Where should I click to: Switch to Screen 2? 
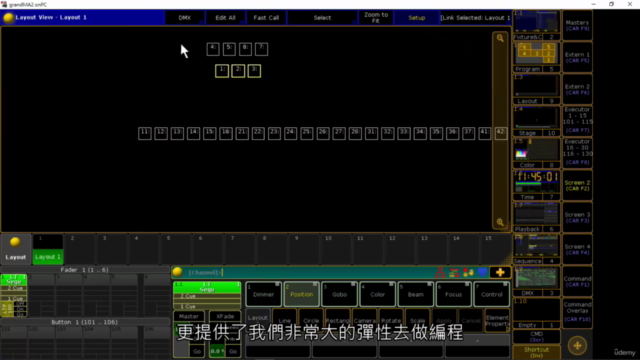[x=577, y=185]
